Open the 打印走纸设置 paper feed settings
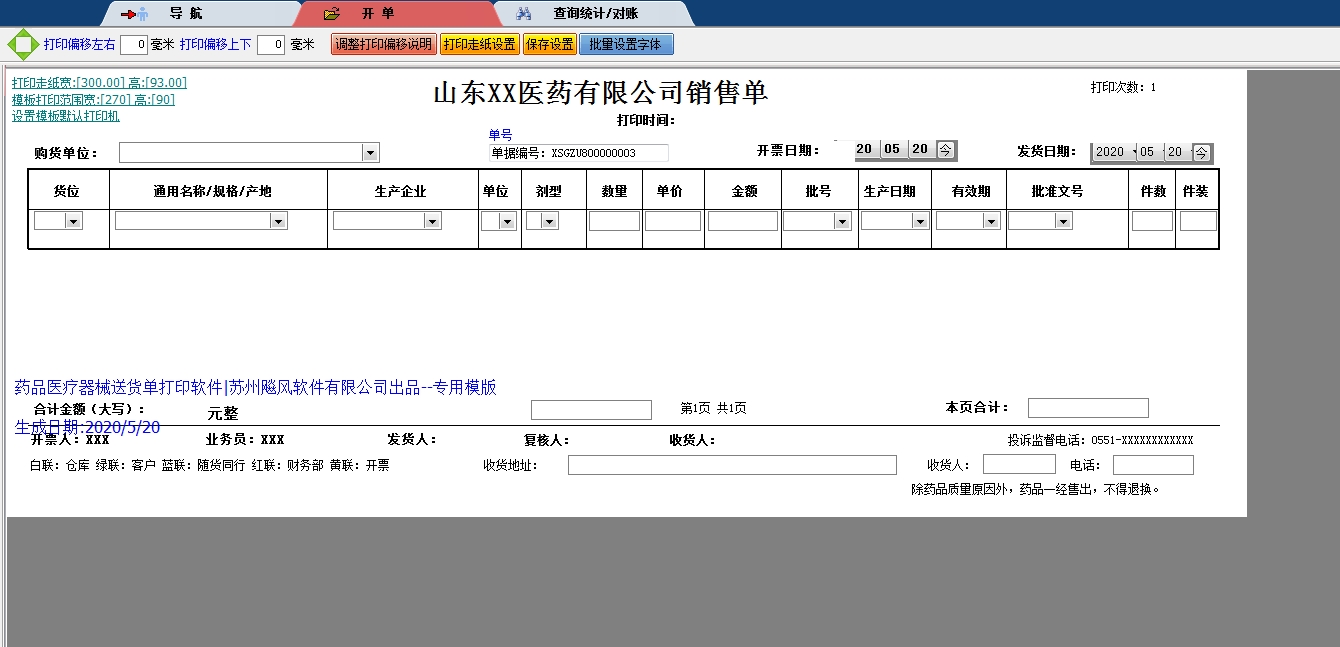1340x647 pixels. tap(478, 44)
